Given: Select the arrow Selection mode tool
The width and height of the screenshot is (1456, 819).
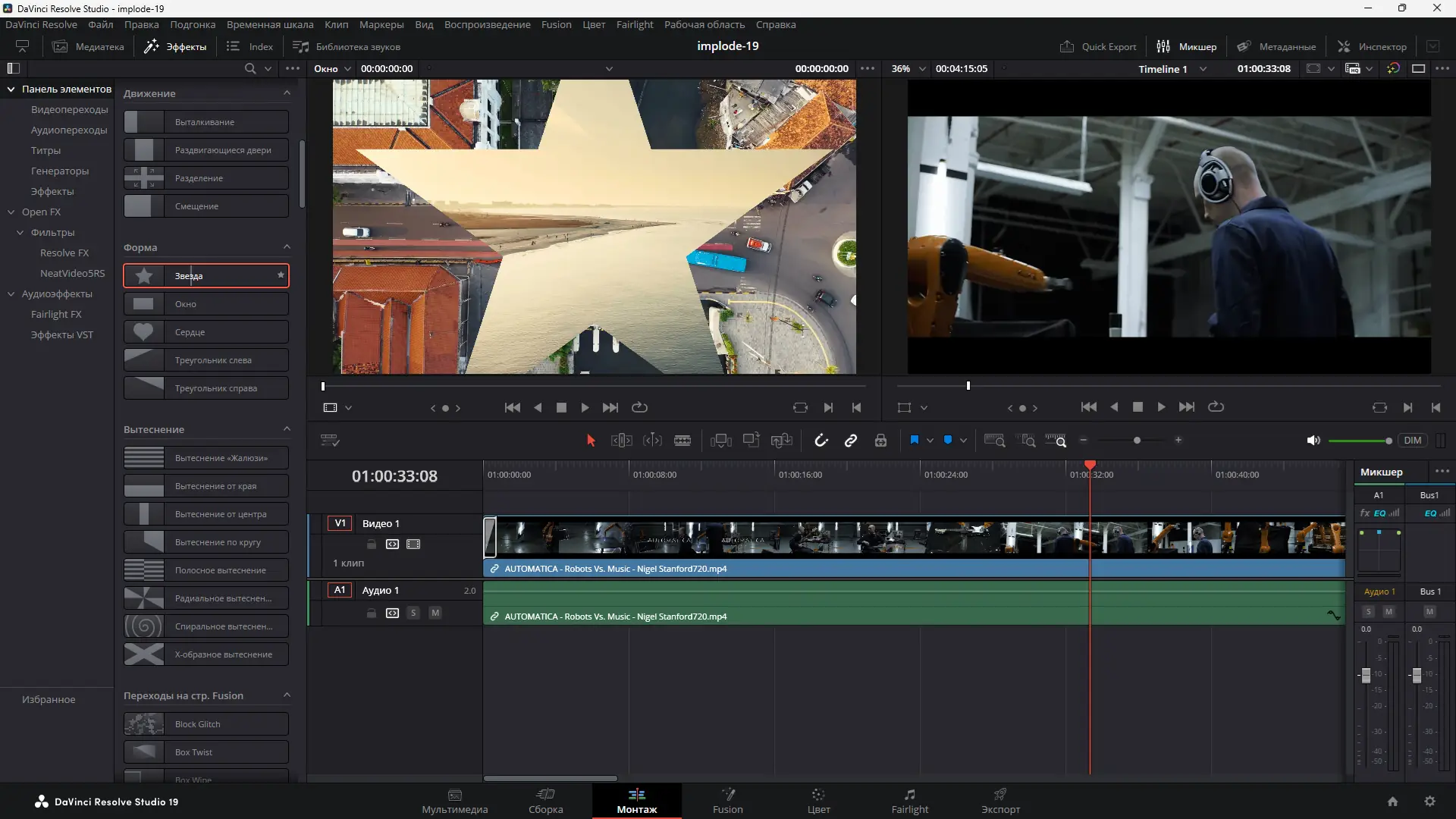Looking at the screenshot, I should click(x=591, y=441).
